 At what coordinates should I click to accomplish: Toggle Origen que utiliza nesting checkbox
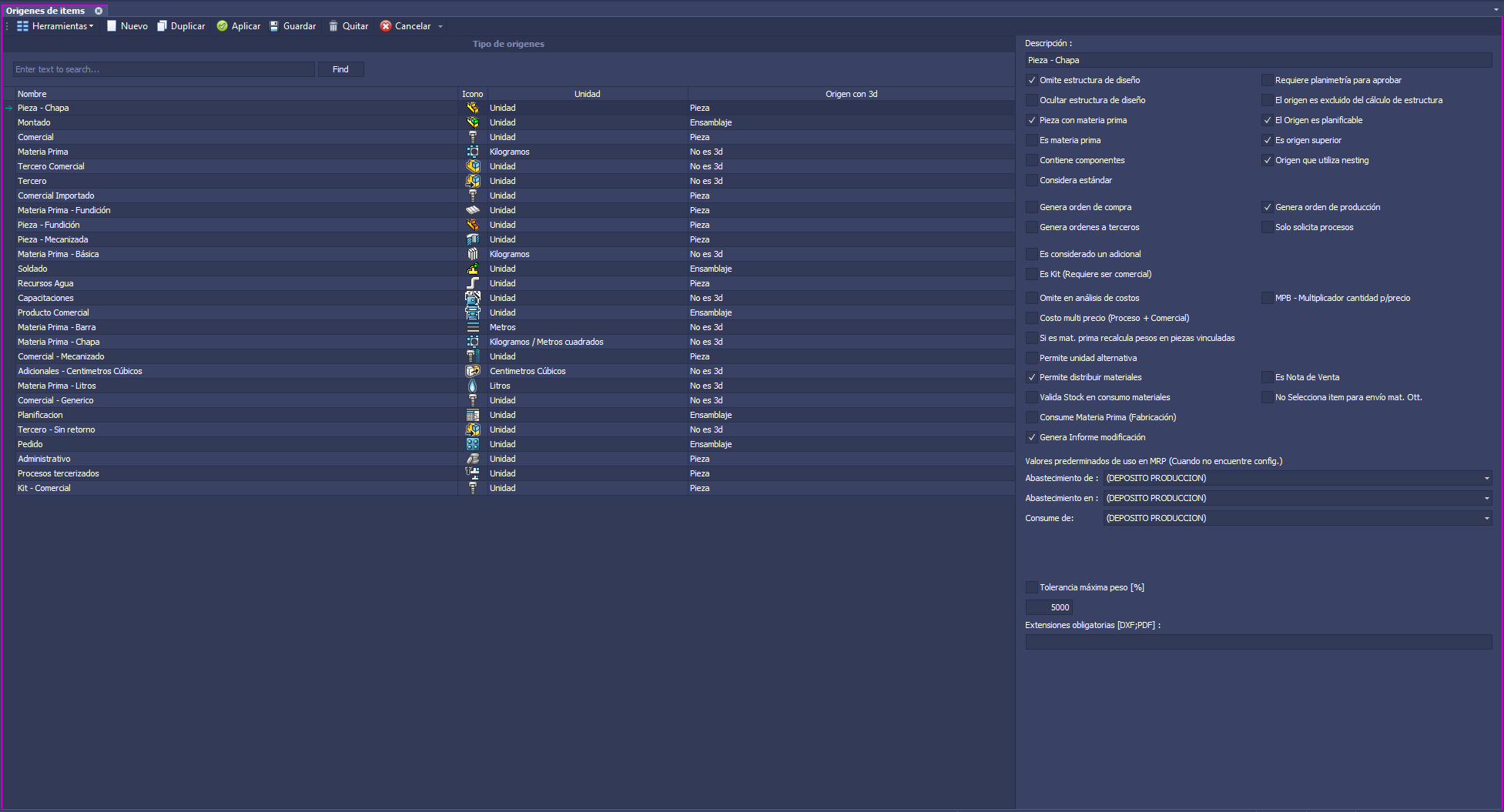point(1267,160)
